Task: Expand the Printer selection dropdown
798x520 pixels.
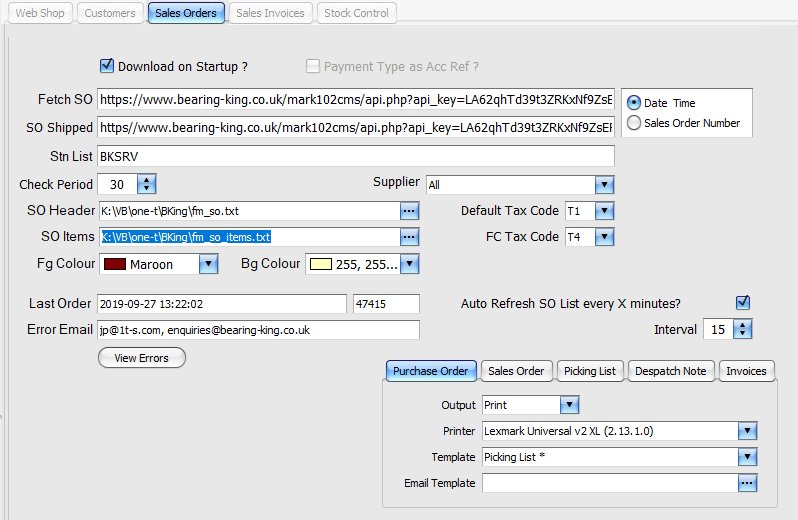Action: point(747,430)
